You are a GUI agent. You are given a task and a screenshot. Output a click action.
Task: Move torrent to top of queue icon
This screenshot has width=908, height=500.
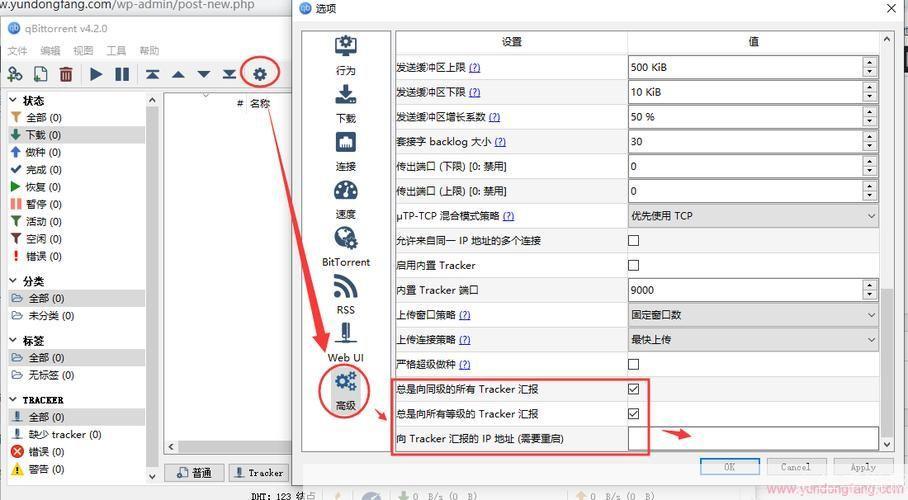pos(152,74)
